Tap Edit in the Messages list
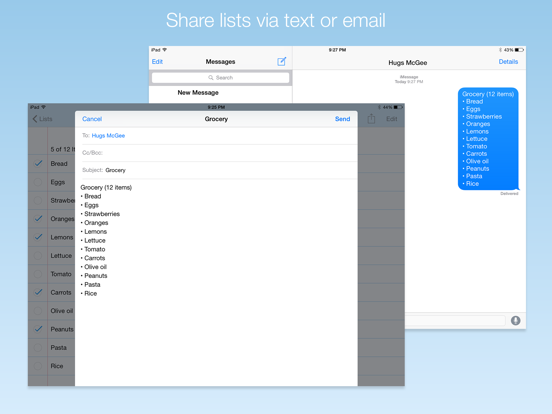 tap(157, 62)
